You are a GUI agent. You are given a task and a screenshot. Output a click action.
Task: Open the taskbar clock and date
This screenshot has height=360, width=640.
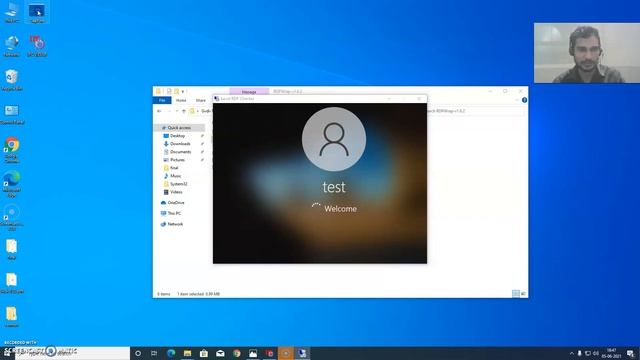tap(611, 353)
